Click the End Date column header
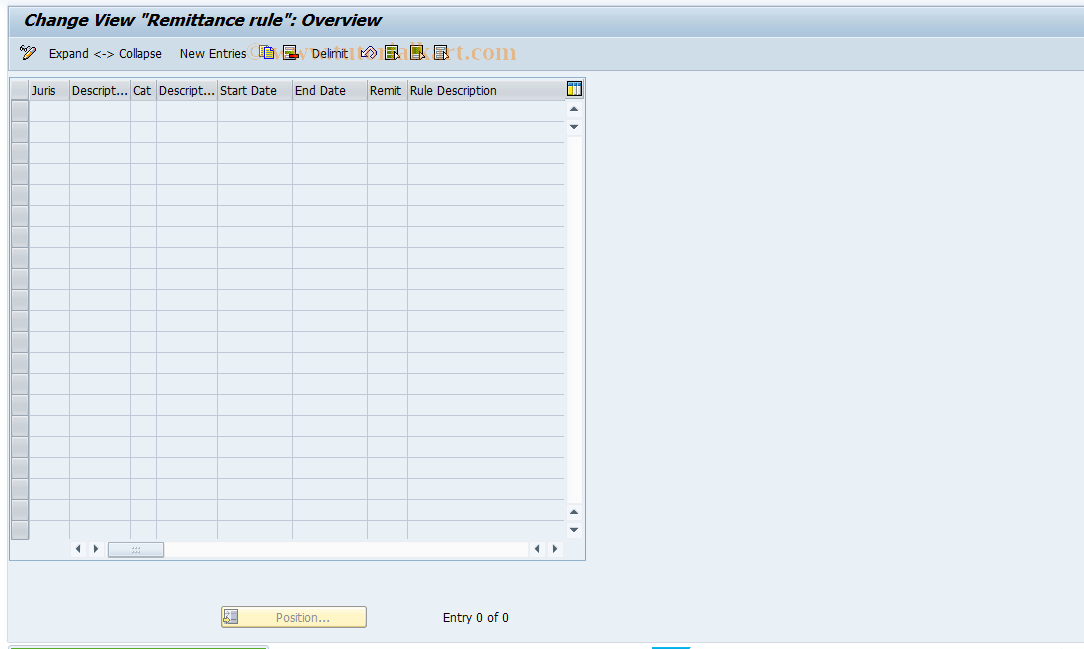This screenshot has height=649, width=1084. tap(330, 91)
